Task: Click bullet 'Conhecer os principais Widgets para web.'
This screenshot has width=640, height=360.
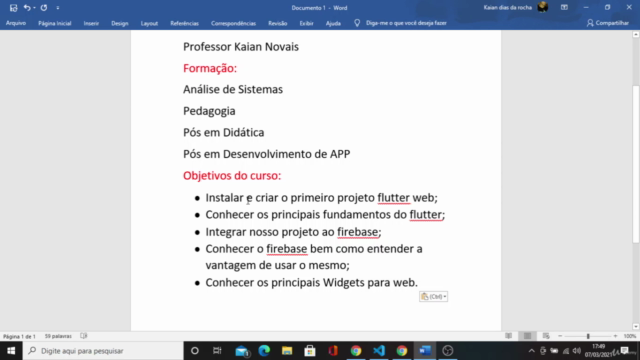Action: point(311,282)
